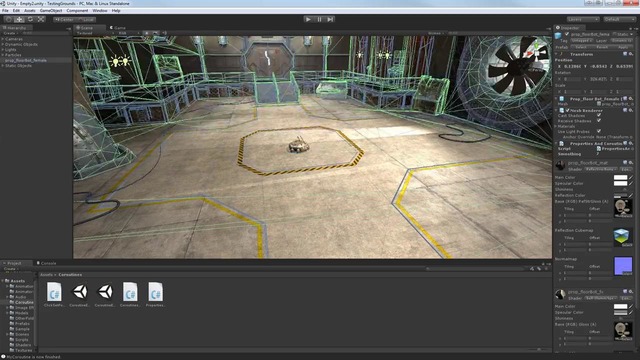Expand the Static Objects hierarchy item
The image size is (640, 360).
tap(3, 65)
